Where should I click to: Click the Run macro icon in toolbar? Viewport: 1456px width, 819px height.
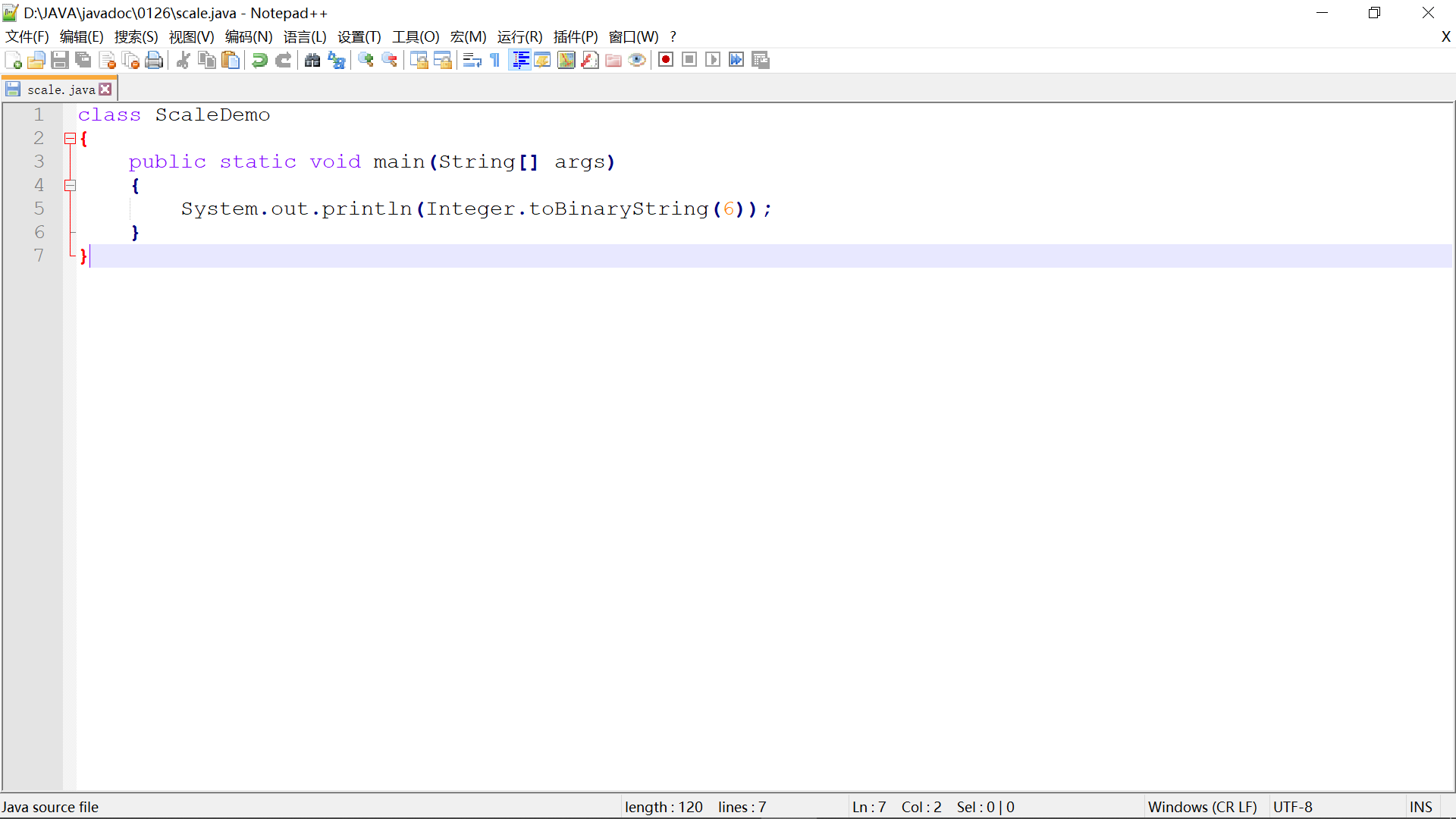click(713, 60)
